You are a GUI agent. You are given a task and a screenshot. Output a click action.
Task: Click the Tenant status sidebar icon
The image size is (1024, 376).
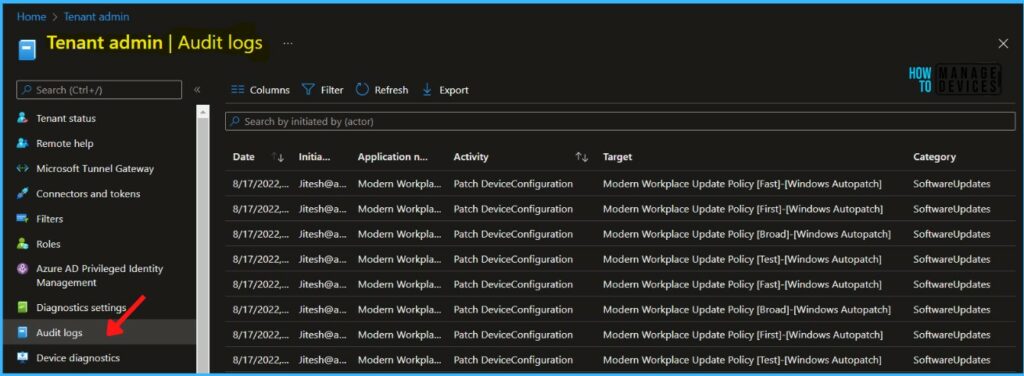coord(23,119)
